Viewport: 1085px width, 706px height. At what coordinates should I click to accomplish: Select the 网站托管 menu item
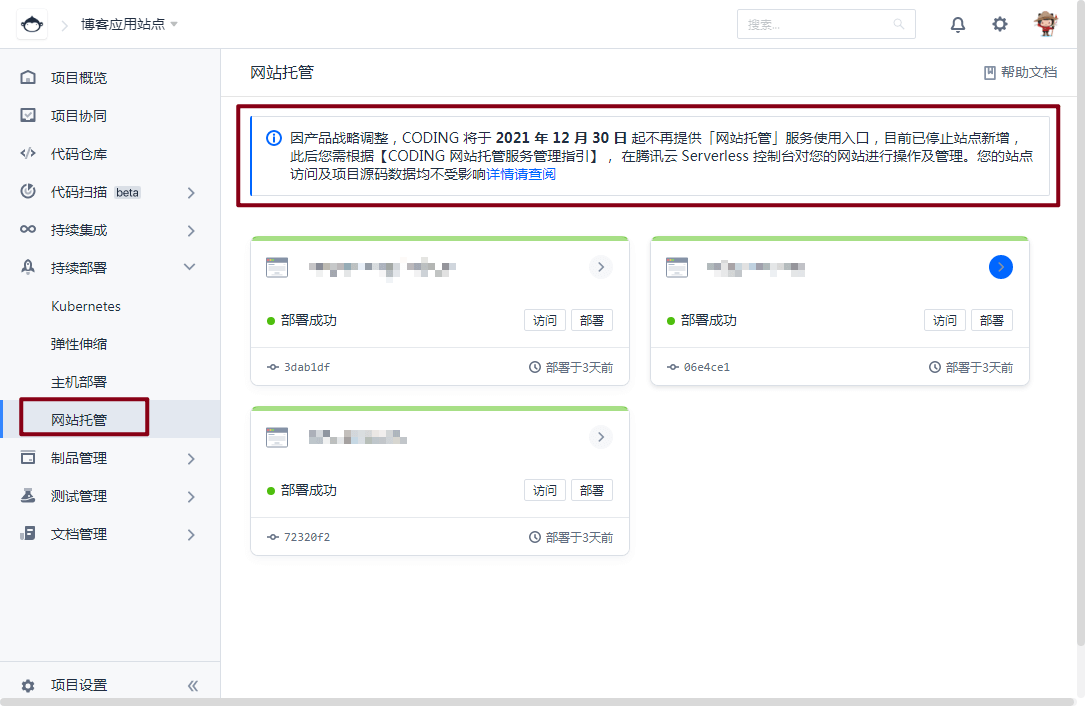pos(79,419)
